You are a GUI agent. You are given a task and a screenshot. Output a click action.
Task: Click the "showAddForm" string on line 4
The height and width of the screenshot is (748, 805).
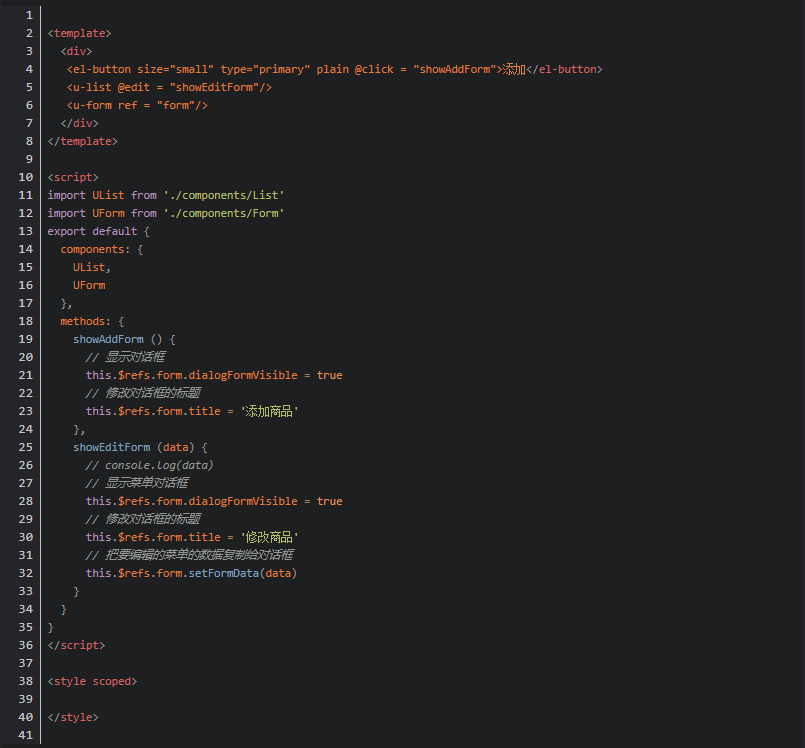455,69
